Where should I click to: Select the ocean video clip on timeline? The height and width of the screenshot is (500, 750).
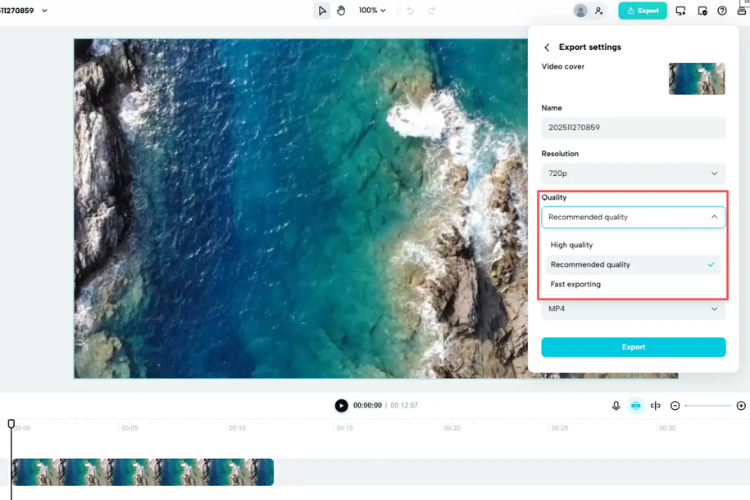(143, 472)
